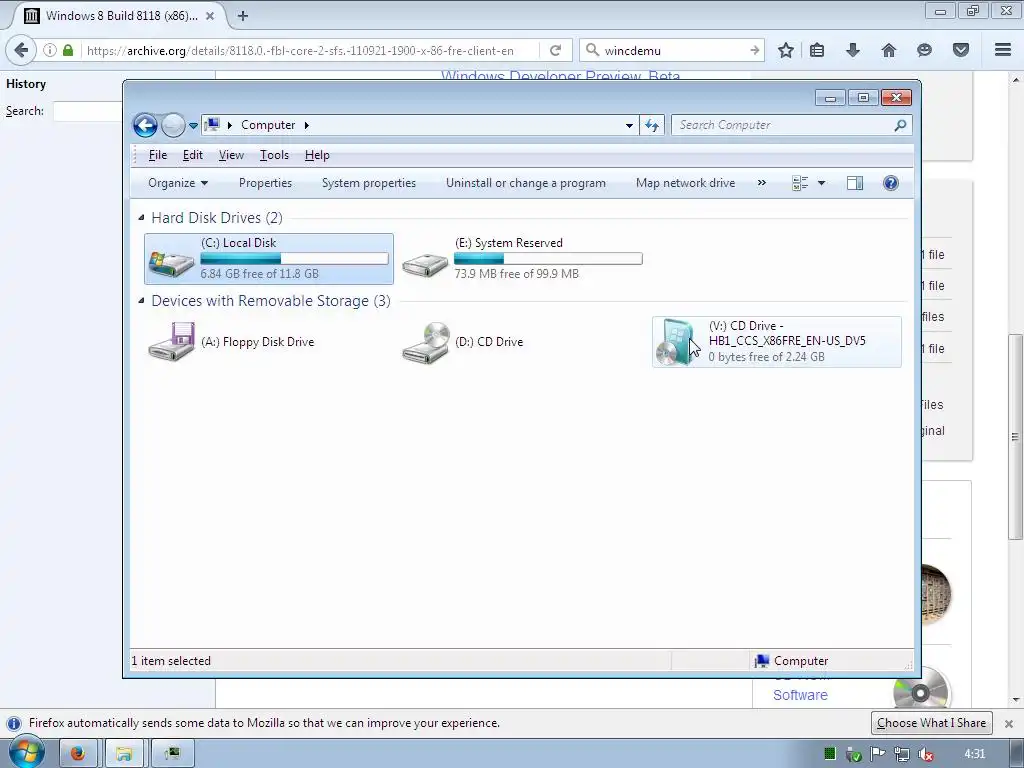Open the recent locations dropdown arrow
The height and width of the screenshot is (768, 1024).
tap(193, 125)
